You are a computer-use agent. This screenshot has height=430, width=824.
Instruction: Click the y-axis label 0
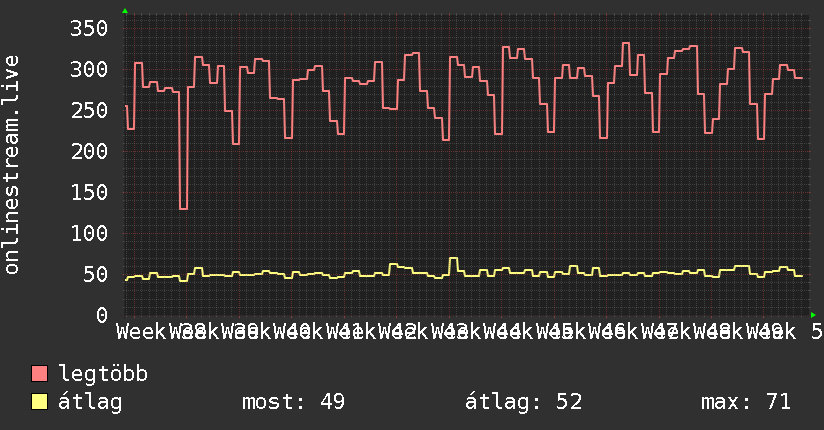pyautogui.click(x=102, y=315)
